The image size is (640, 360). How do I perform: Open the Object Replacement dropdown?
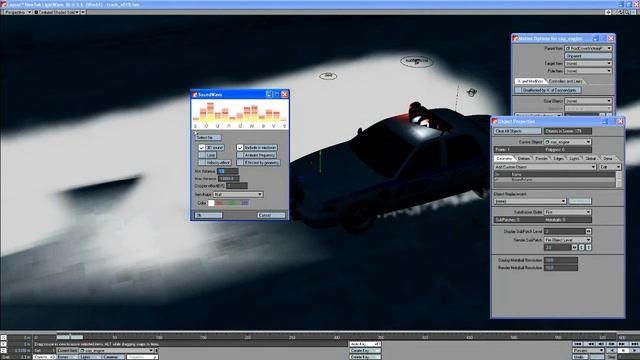click(x=530, y=201)
